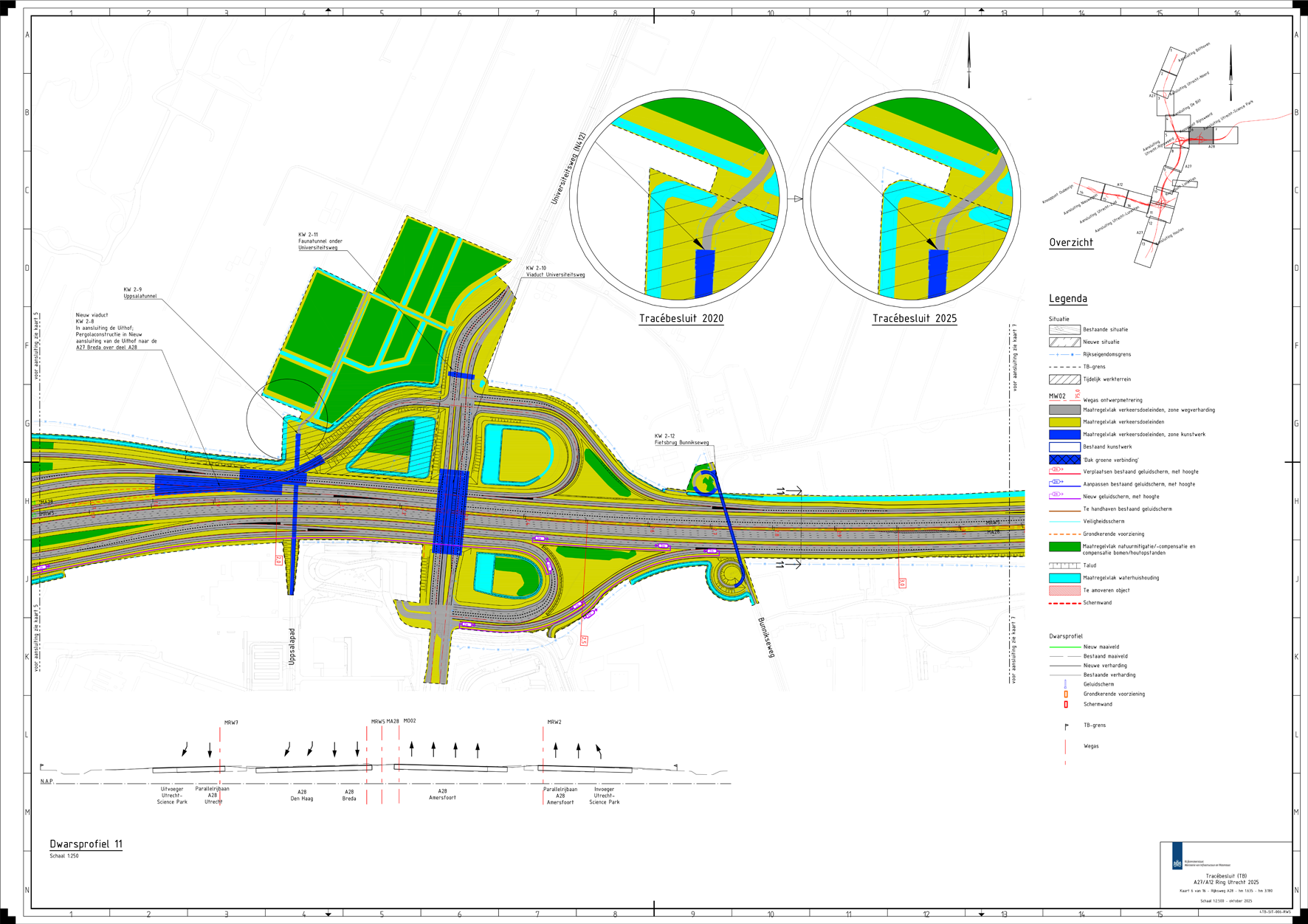Click the Legenda heading
This screenshot has height=924, width=1308.
point(1067,299)
